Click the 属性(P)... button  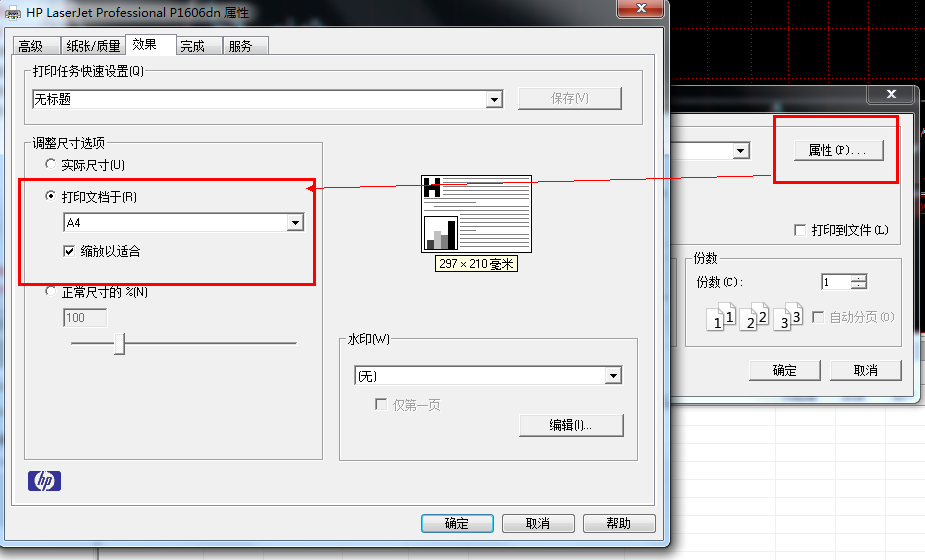coord(831,150)
